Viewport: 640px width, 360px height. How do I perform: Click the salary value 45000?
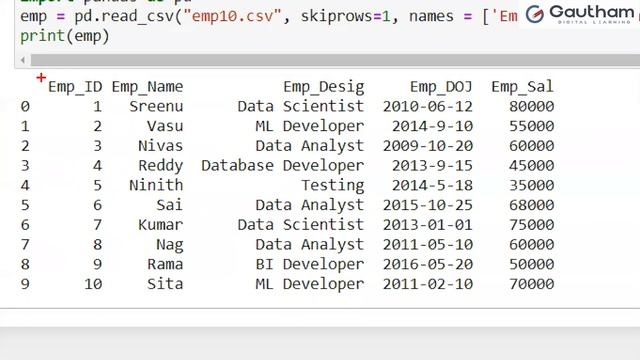tap(531, 165)
